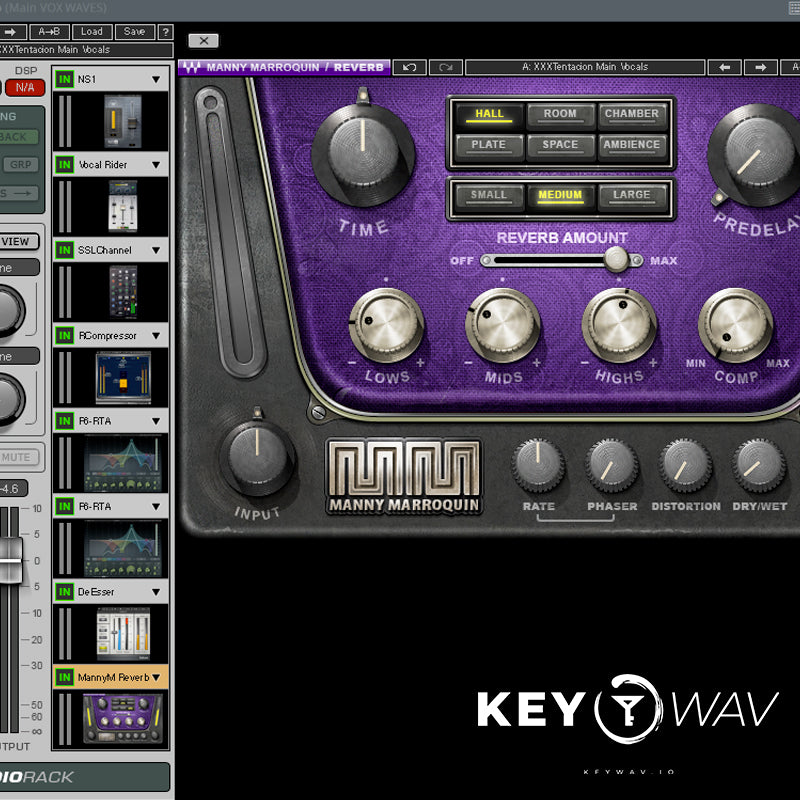Load previous preset with left arrow
The image size is (800, 800).
coord(724,67)
